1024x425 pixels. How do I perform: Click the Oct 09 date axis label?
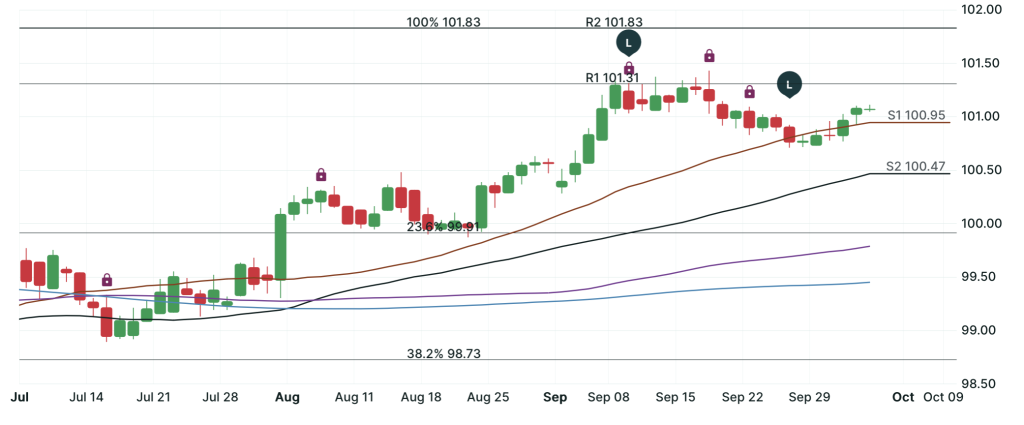coord(943,397)
